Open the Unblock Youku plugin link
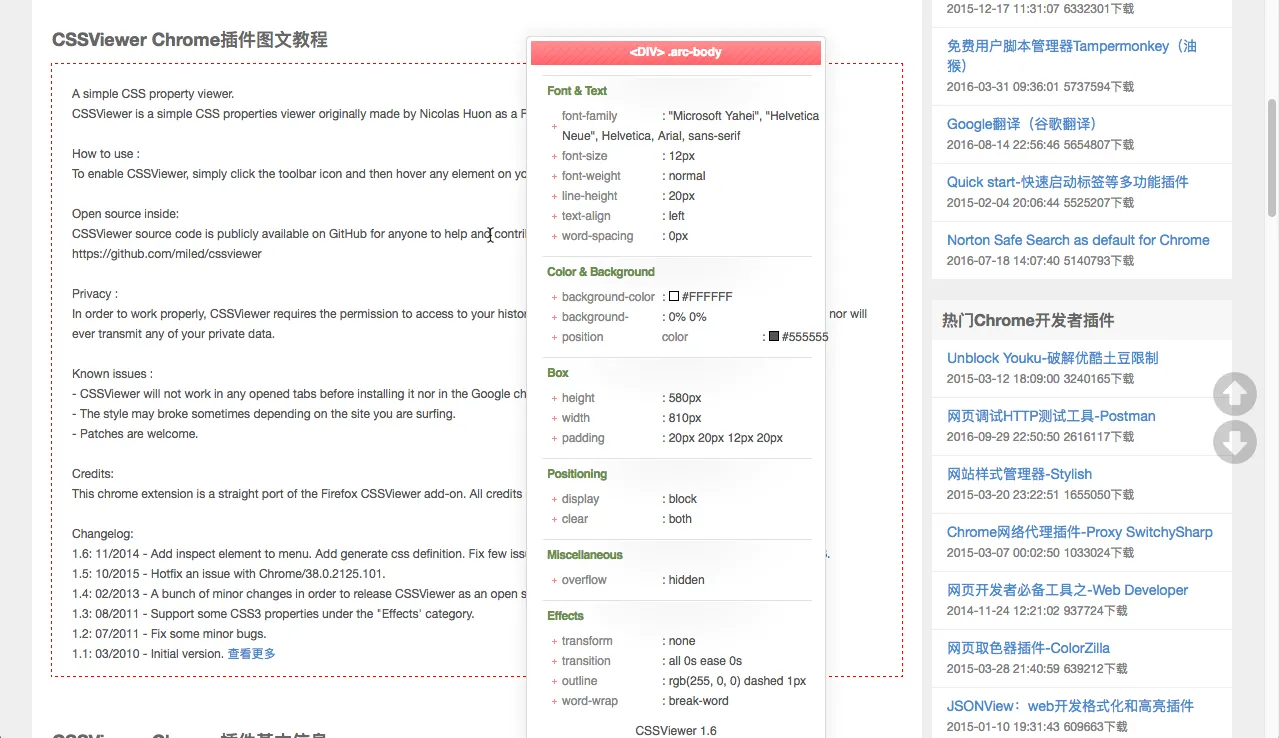This screenshot has height=738, width=1279. coord(1052,358)
